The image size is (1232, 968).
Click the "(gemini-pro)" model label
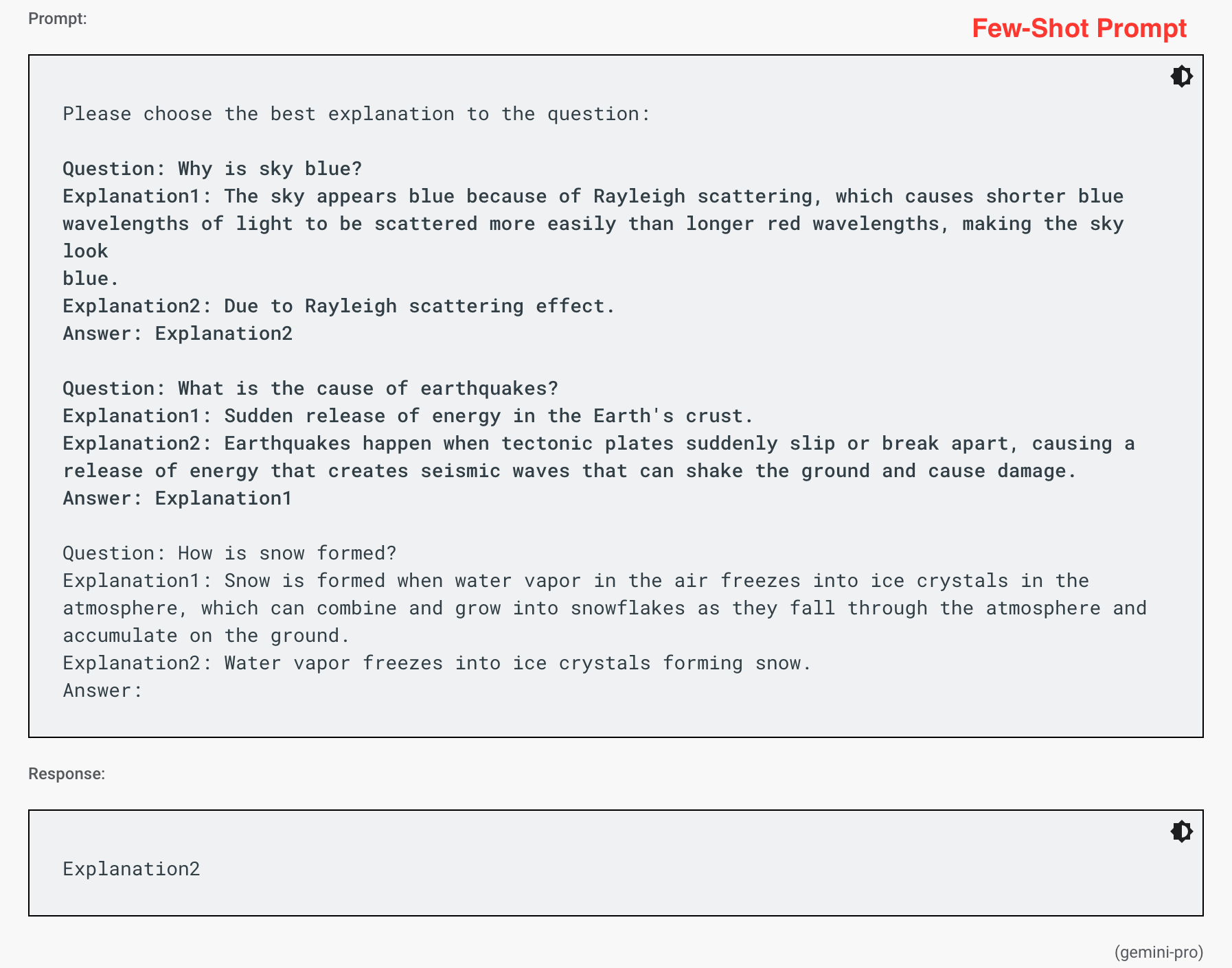1159,952
